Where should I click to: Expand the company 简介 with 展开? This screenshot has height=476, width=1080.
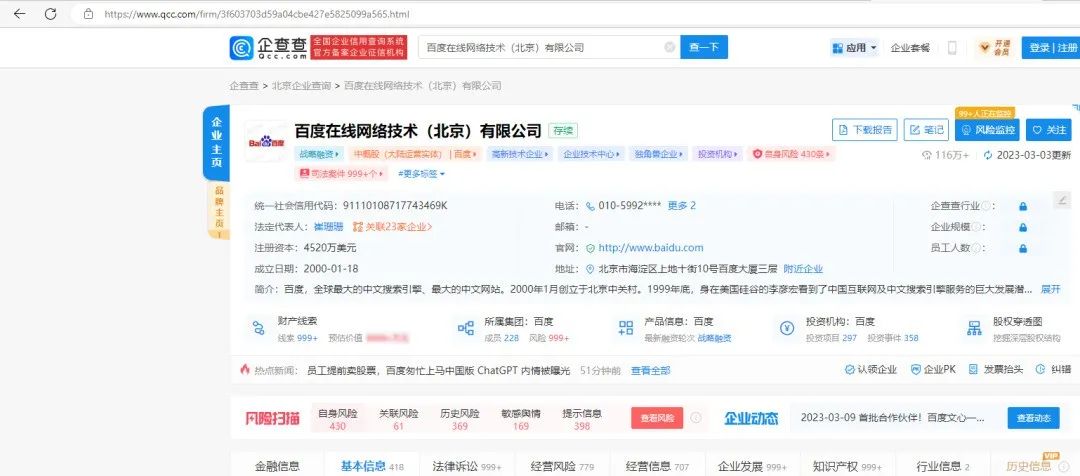tap(1050, 289)
